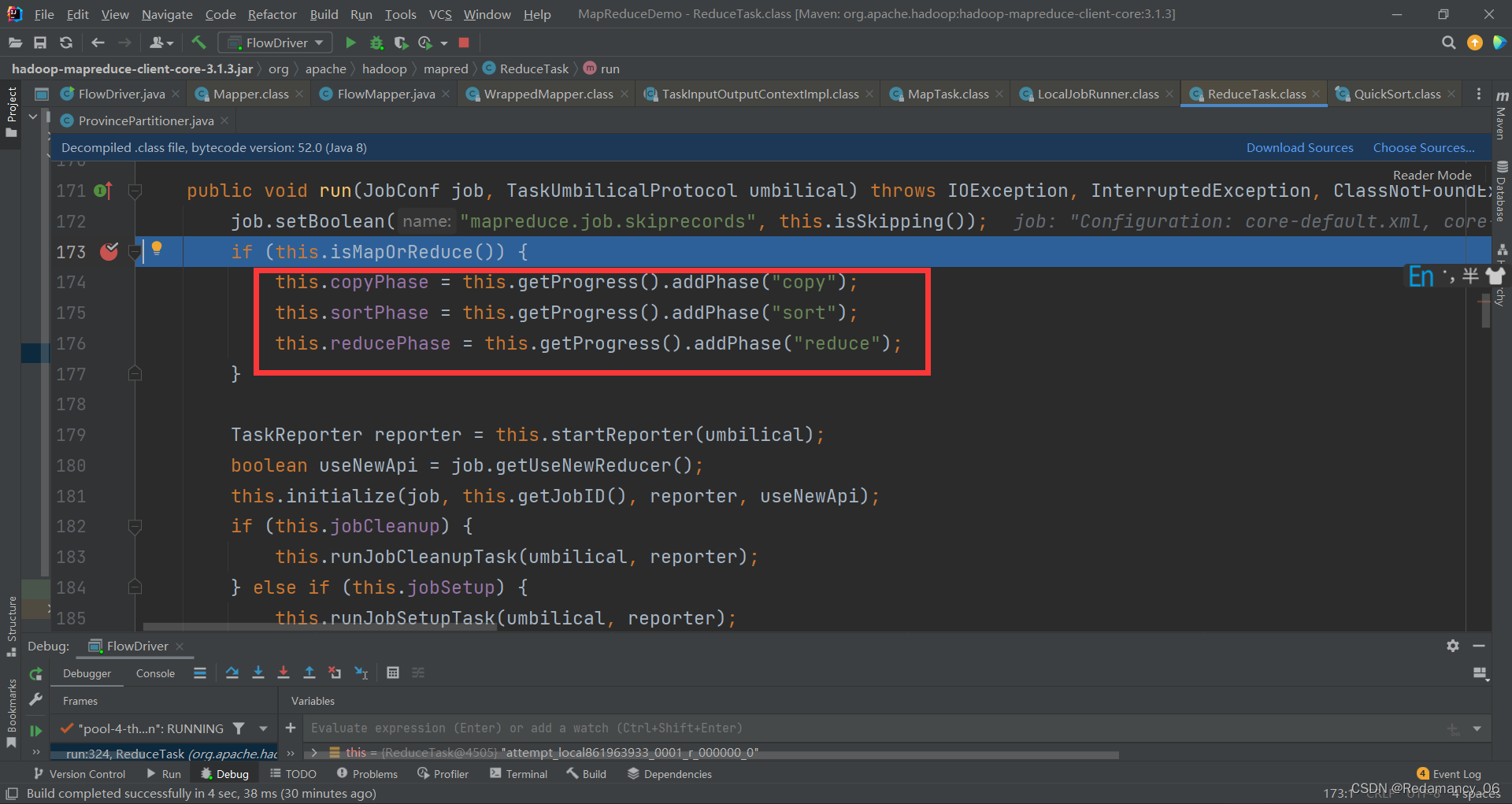
Task: Click Step Into debug icon
Action: 258,672
